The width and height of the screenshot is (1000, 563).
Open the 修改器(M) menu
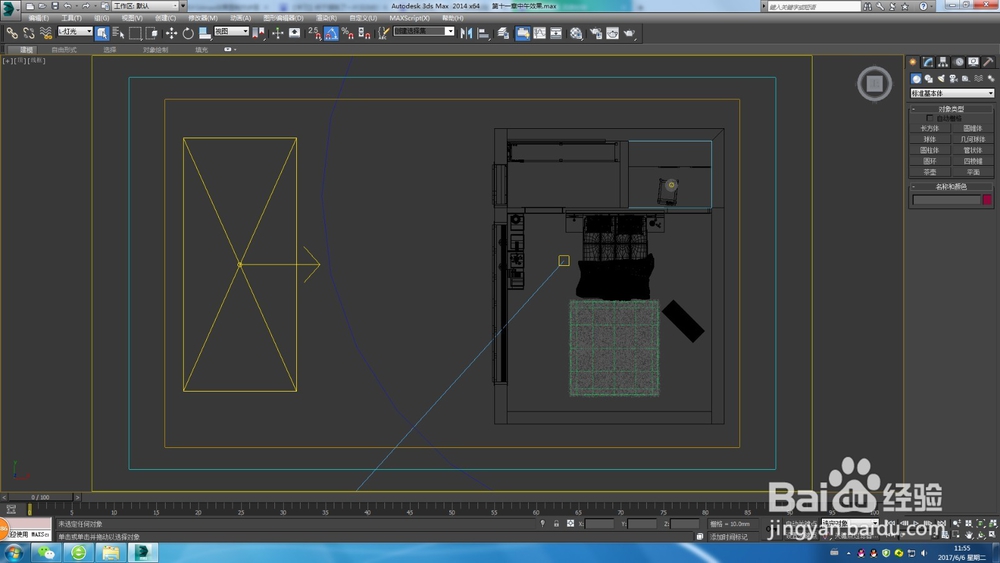203,18
